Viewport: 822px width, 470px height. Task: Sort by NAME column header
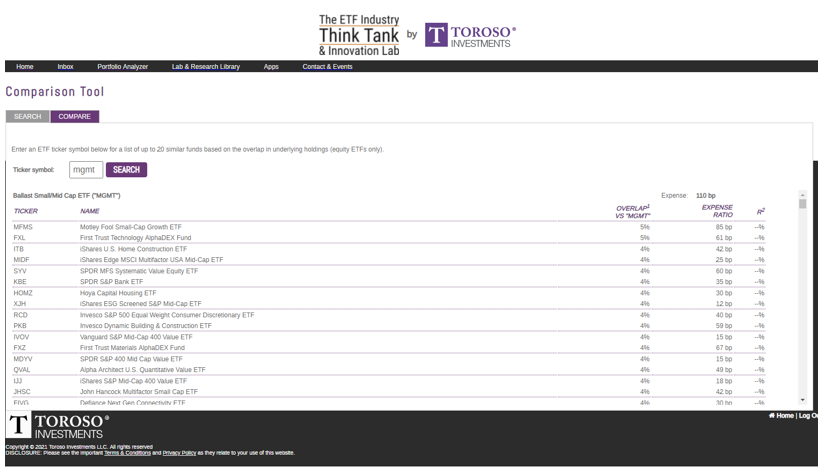click(x=90, y=211)
